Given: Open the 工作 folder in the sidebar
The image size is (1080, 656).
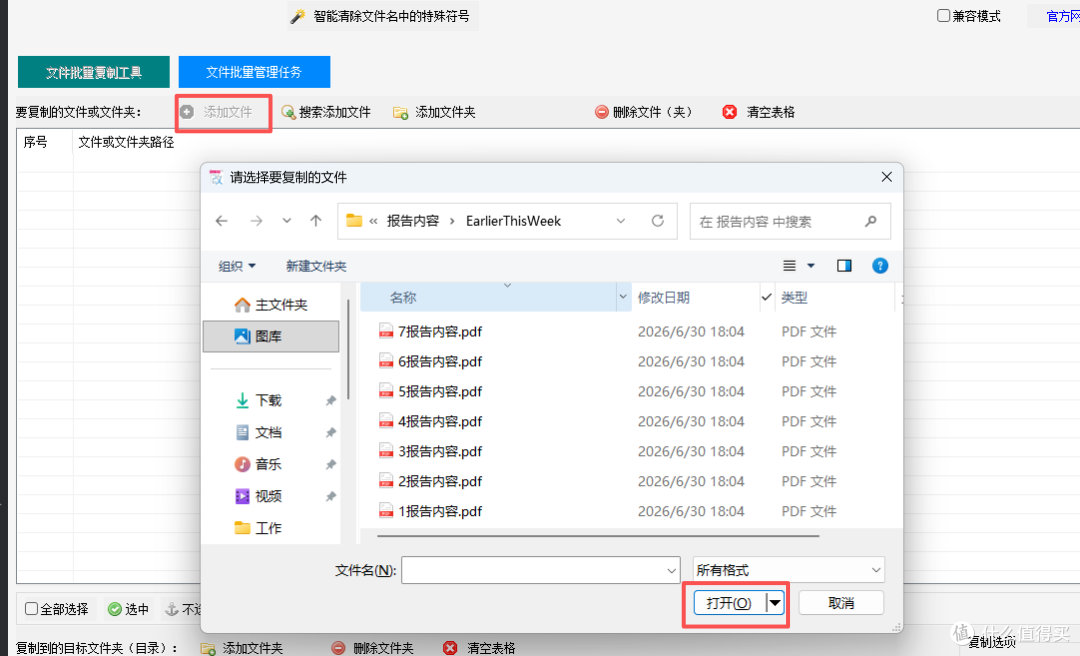Looking at the screenshot, I should click(x=260, y=528).
